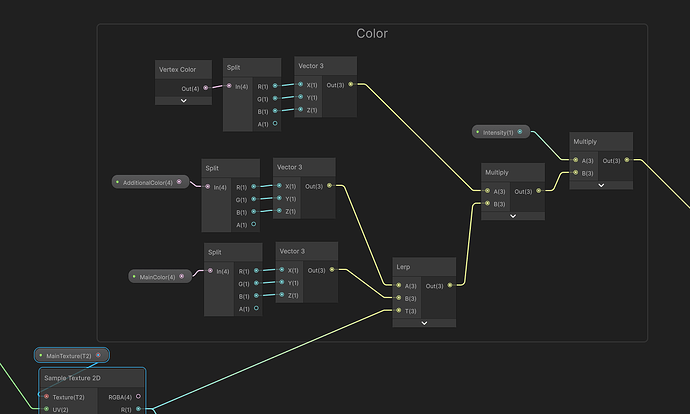Select the MainColor(4) property node
Viewport: 690px width, 414px height.
[156, 276]
